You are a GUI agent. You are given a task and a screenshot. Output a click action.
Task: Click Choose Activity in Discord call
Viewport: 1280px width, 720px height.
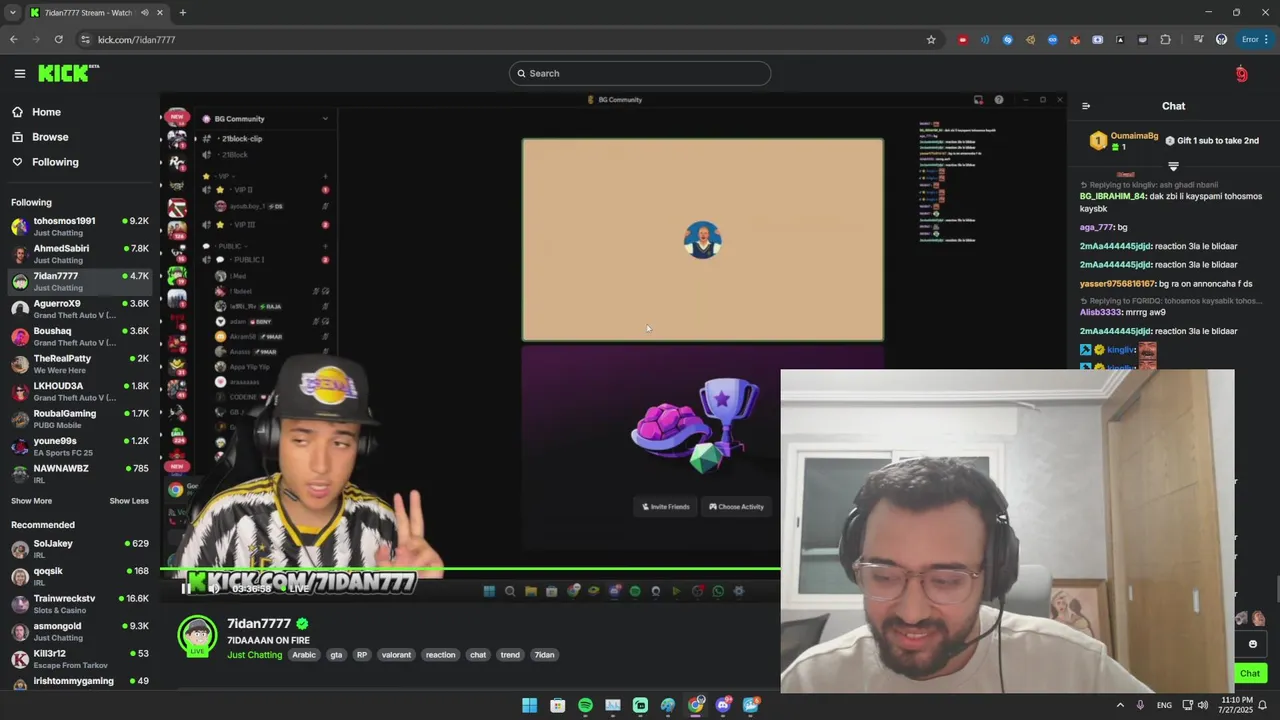click(x=737, y=507)
